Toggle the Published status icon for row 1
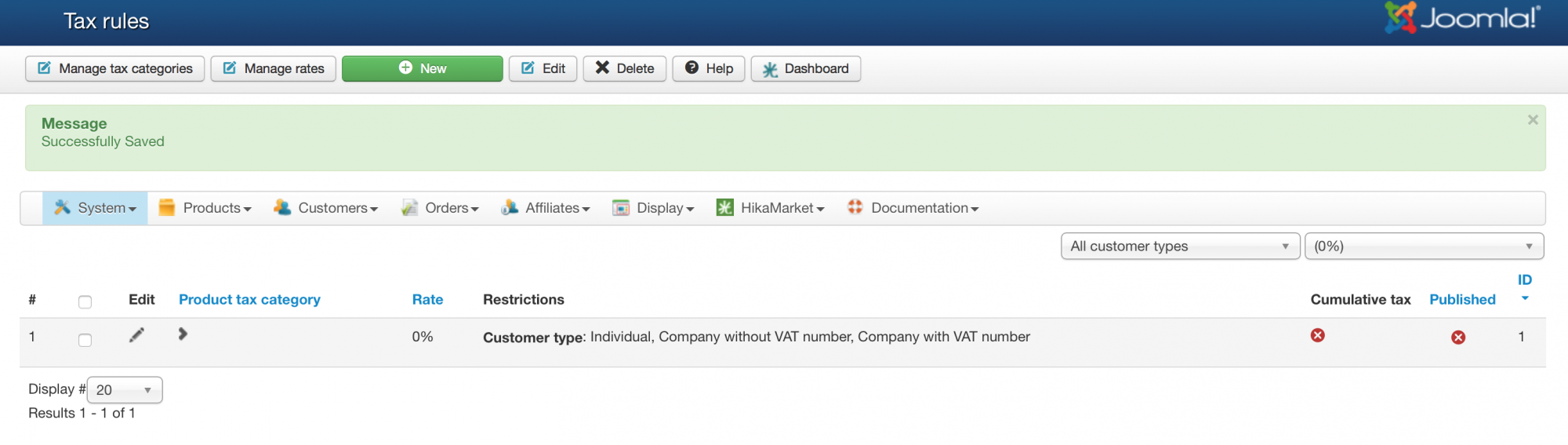The image size is (1568, 445). (1458, 337)
